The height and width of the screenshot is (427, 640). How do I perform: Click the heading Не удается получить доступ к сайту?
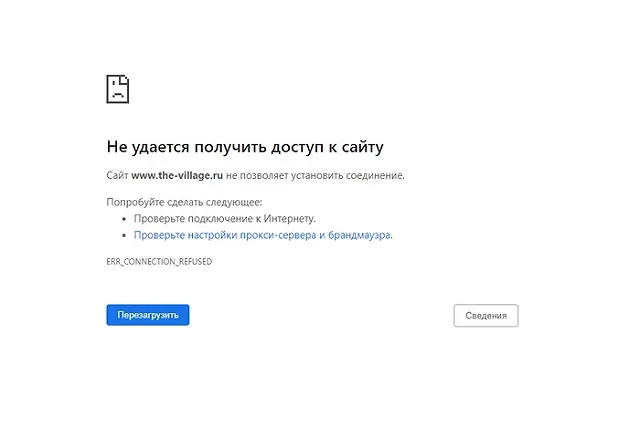tap(245, 147)
